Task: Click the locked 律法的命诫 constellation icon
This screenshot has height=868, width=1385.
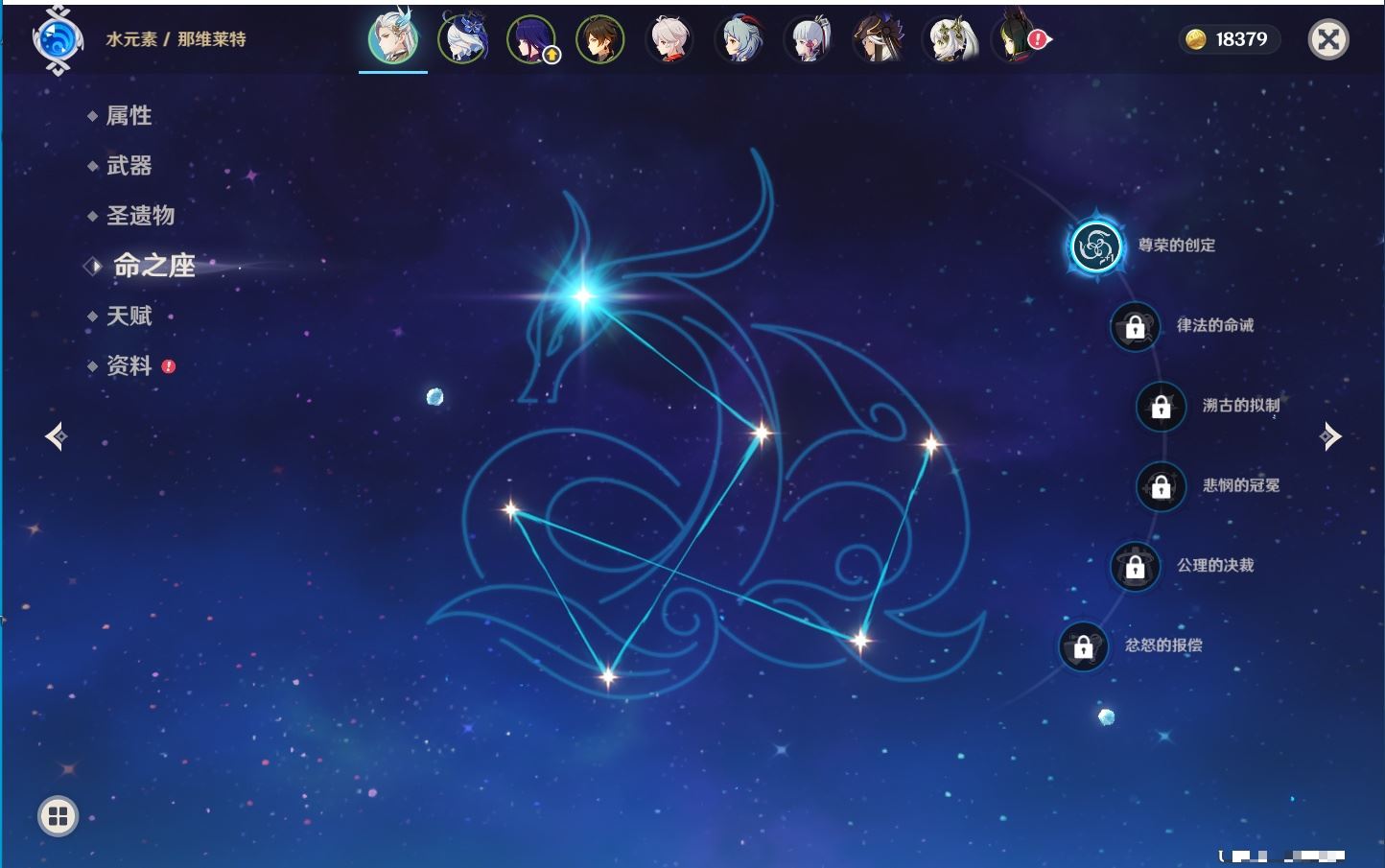Action: coord(1135,326)
